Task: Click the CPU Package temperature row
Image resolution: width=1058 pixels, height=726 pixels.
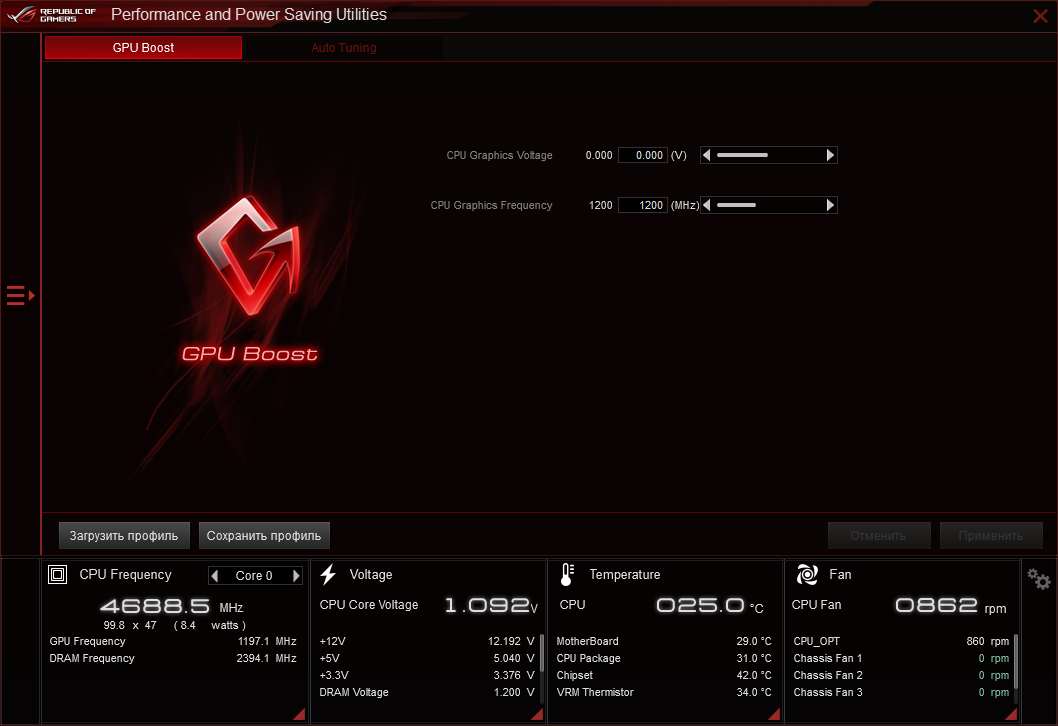Action: coord(664,659)
